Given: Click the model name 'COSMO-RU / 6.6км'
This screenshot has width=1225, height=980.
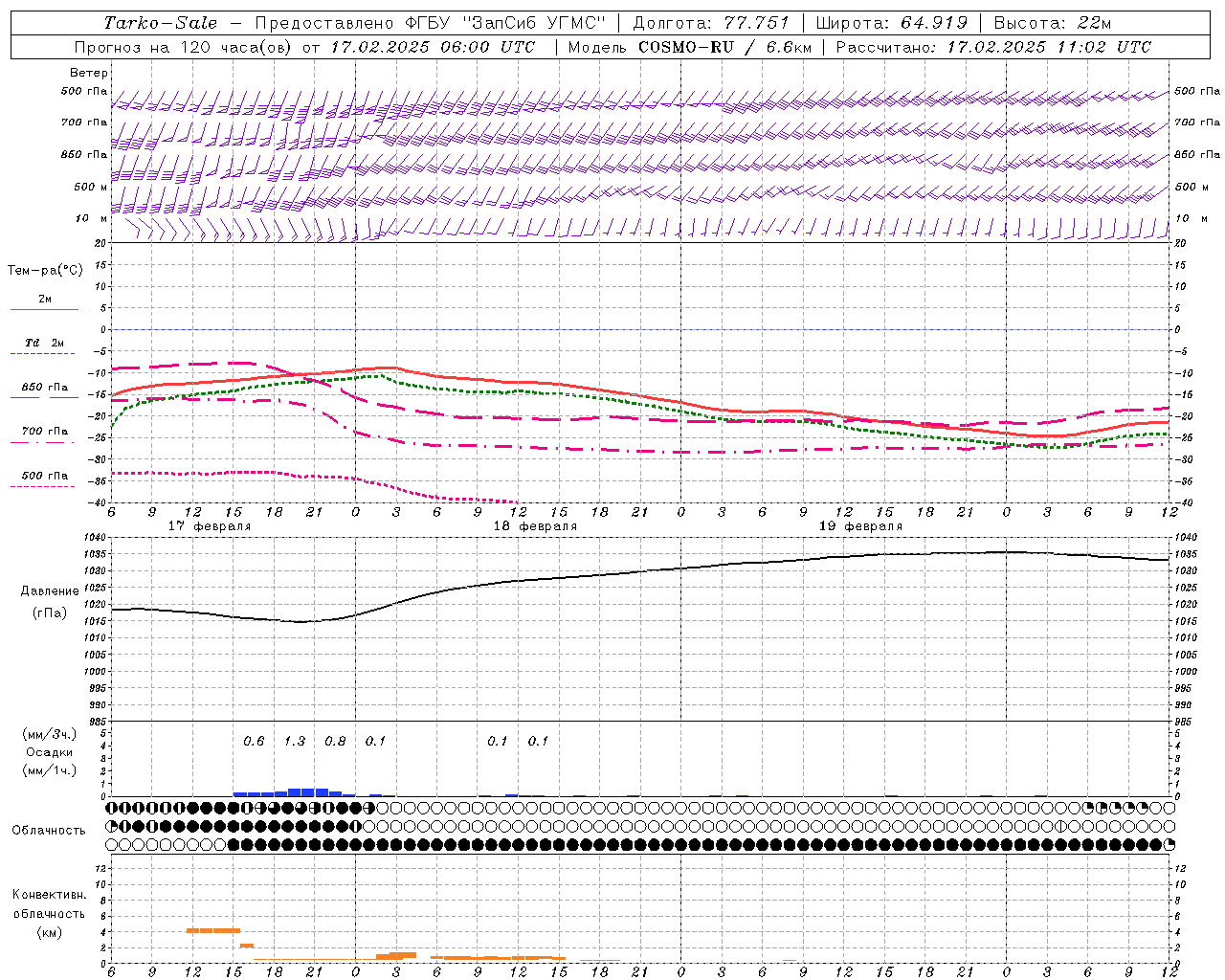Looking at the screenshot, I should (724, 47).
